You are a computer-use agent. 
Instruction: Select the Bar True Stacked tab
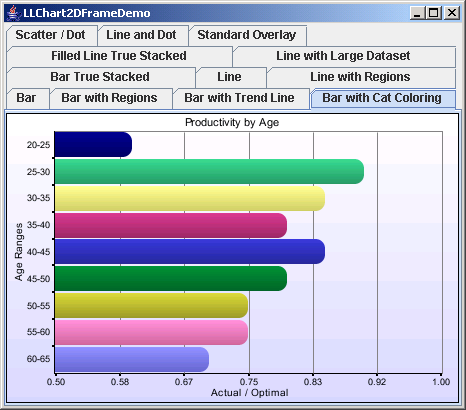[101, 77]
